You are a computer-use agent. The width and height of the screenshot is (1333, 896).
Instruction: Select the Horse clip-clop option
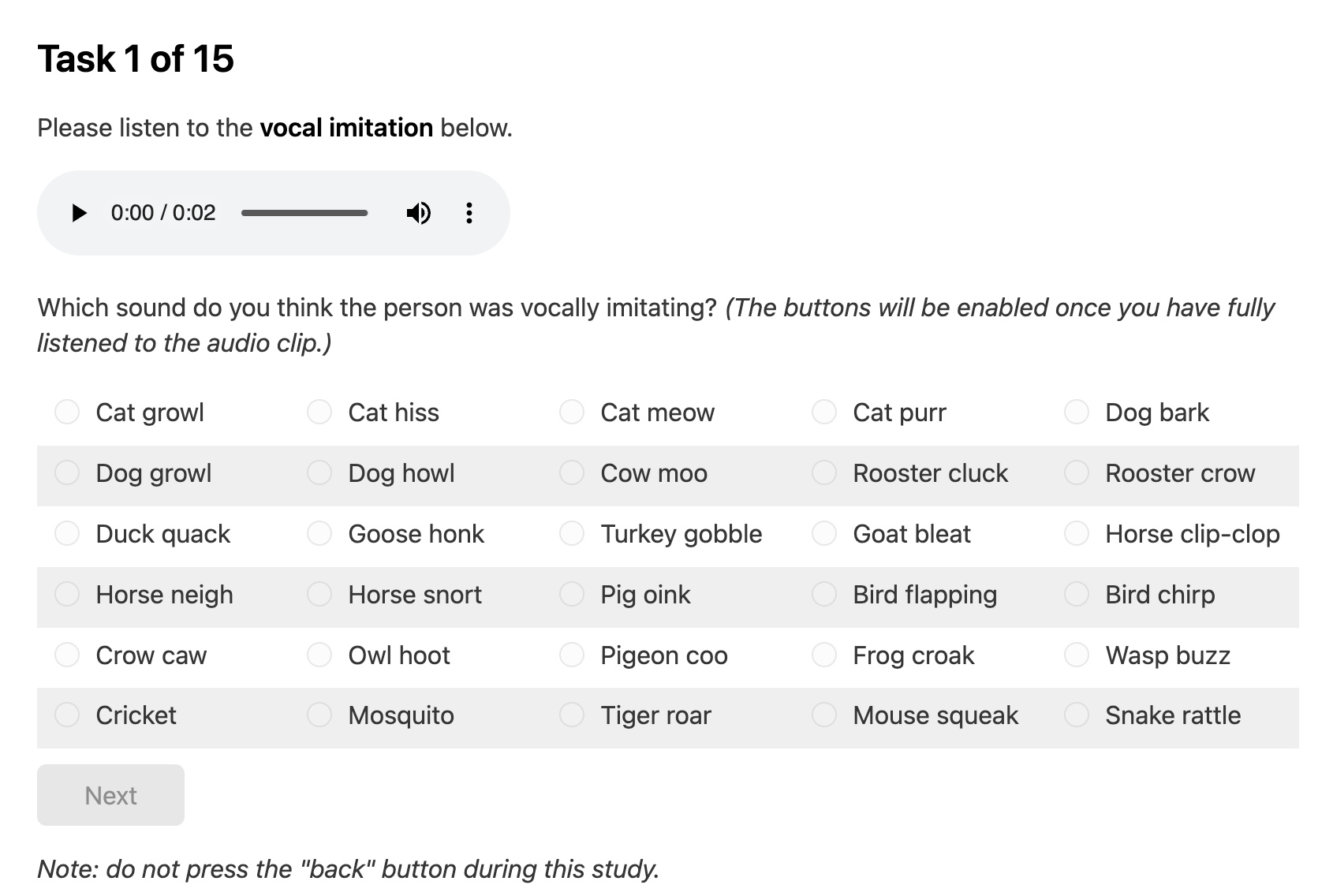(1077, 533)
